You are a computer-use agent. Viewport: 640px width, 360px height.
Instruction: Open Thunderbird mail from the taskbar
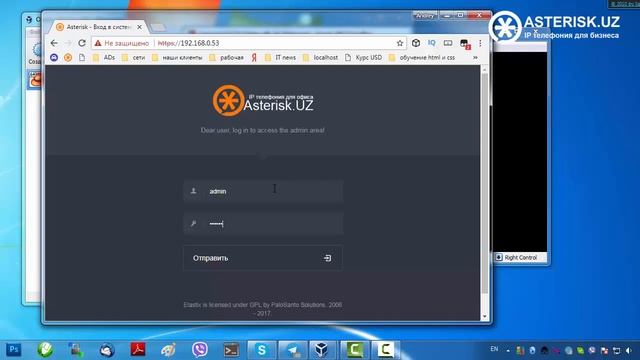[x=107, y=350]
